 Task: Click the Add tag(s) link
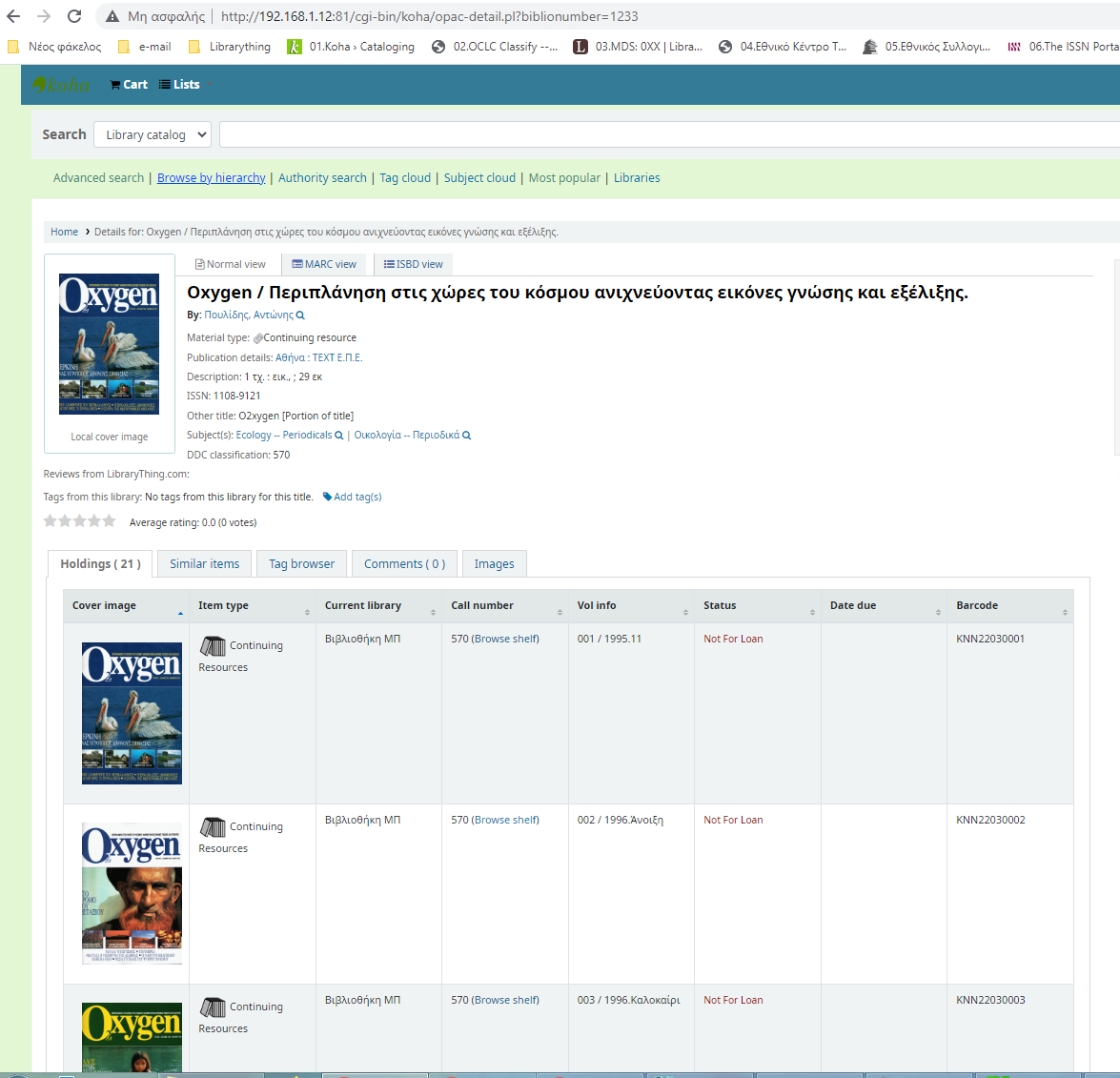pos(353,497)
